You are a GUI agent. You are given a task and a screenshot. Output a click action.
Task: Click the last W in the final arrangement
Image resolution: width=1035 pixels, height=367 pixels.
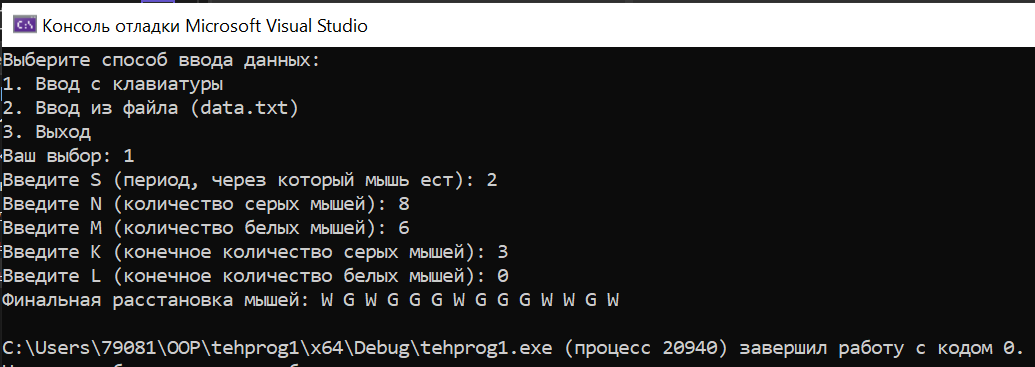click(613, 300)
